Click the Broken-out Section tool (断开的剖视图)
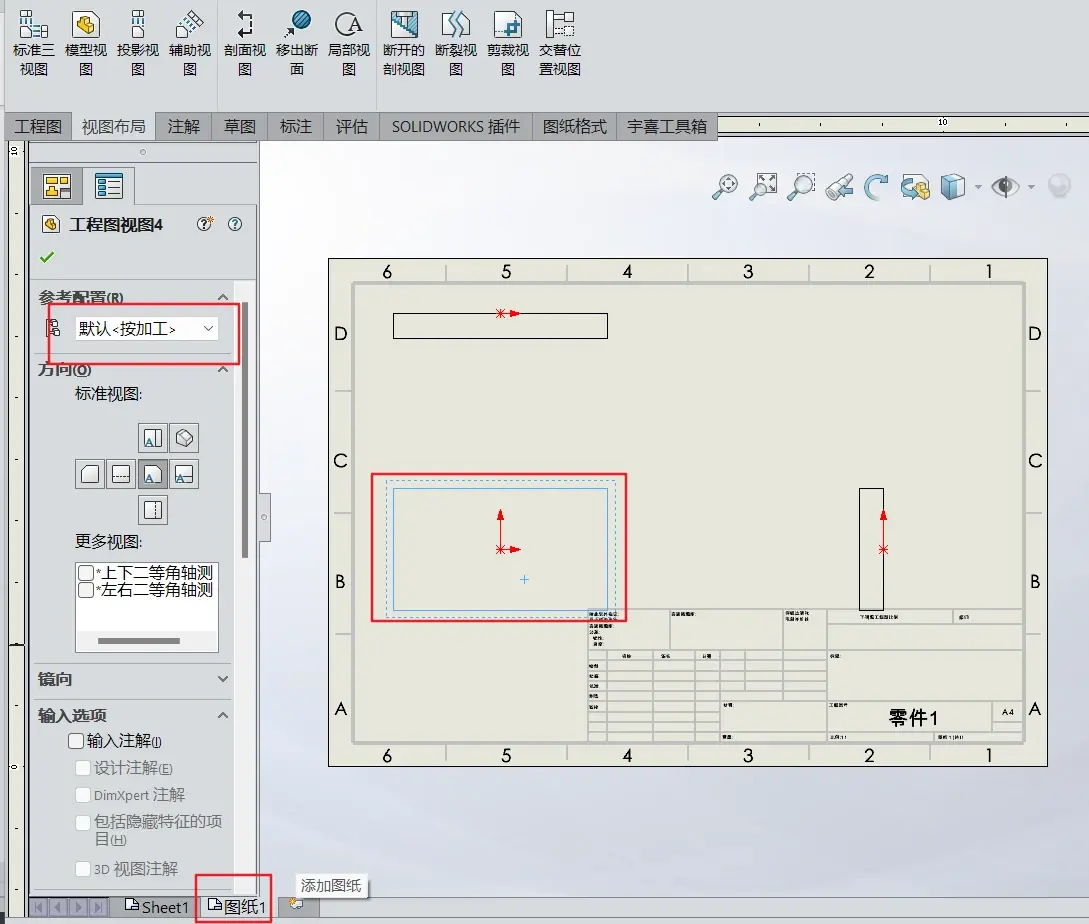The height and width of the screenshot is (924, 1089). (x=404, y=43)
